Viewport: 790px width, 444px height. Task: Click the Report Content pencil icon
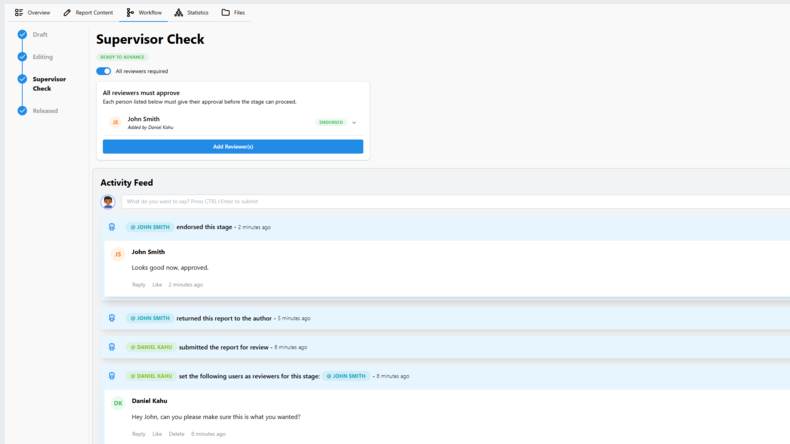pyautogui.click(x=67, y=13)
